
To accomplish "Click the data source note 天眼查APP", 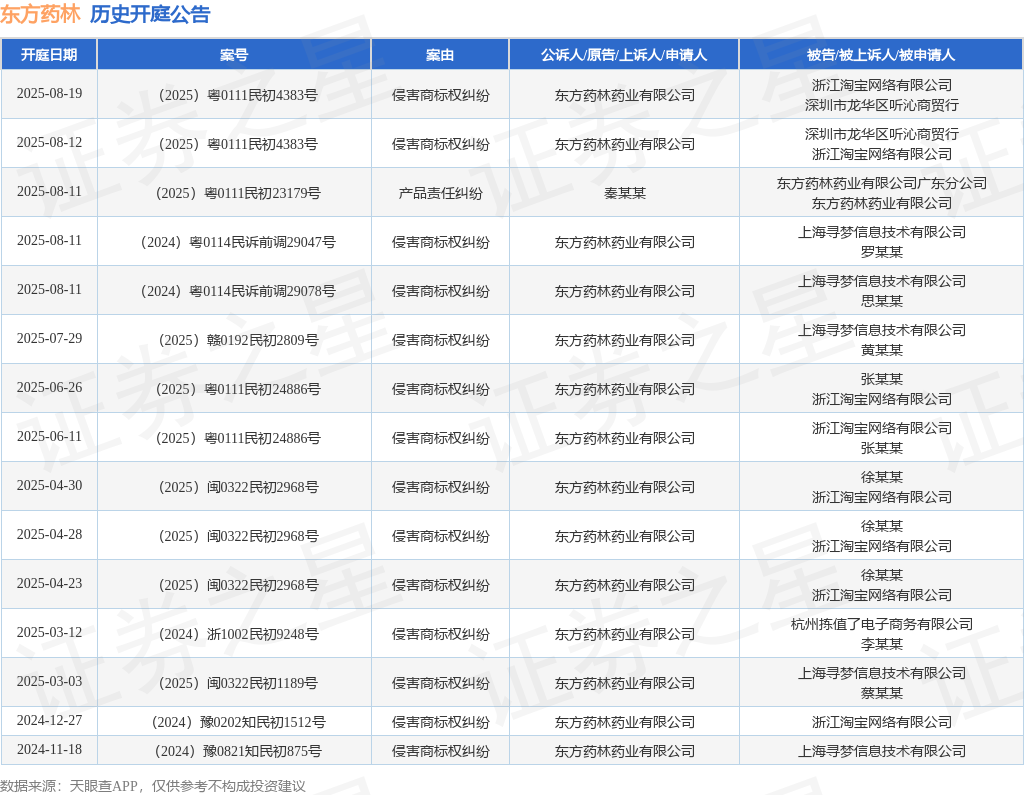I will click(103, 786).
